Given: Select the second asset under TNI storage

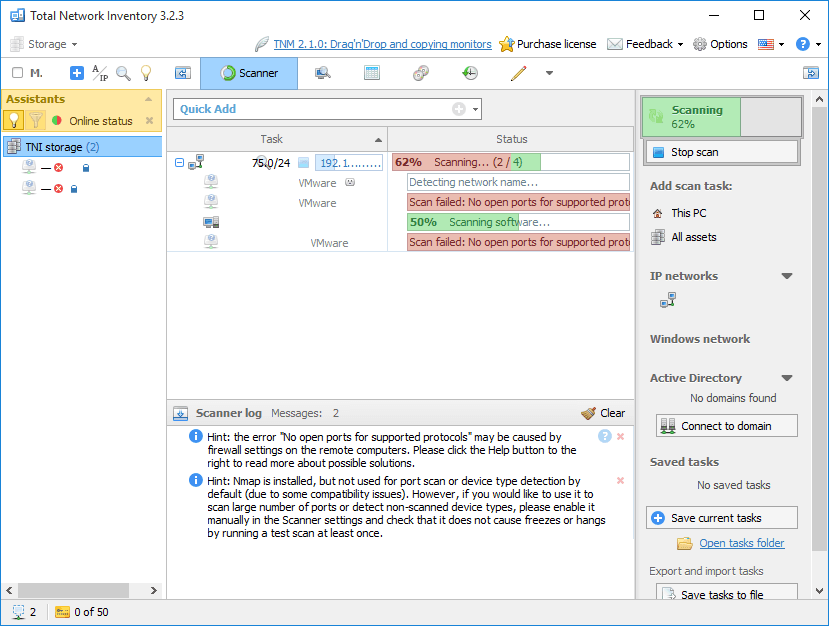Looking at the screenshot, I should [x=50, y=188].
